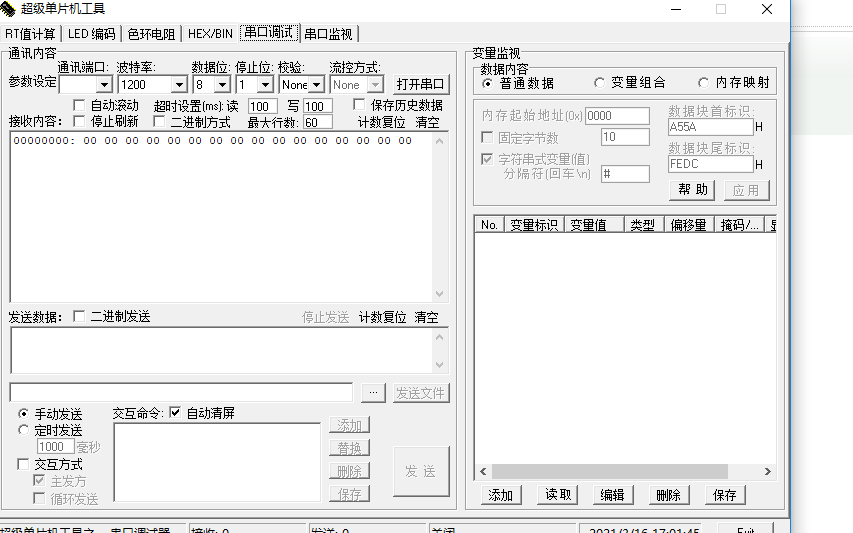The width and height of the screenshot is (853, 533).
Task: Open the HEX/BIN tab
Action: tap(210, 33)
